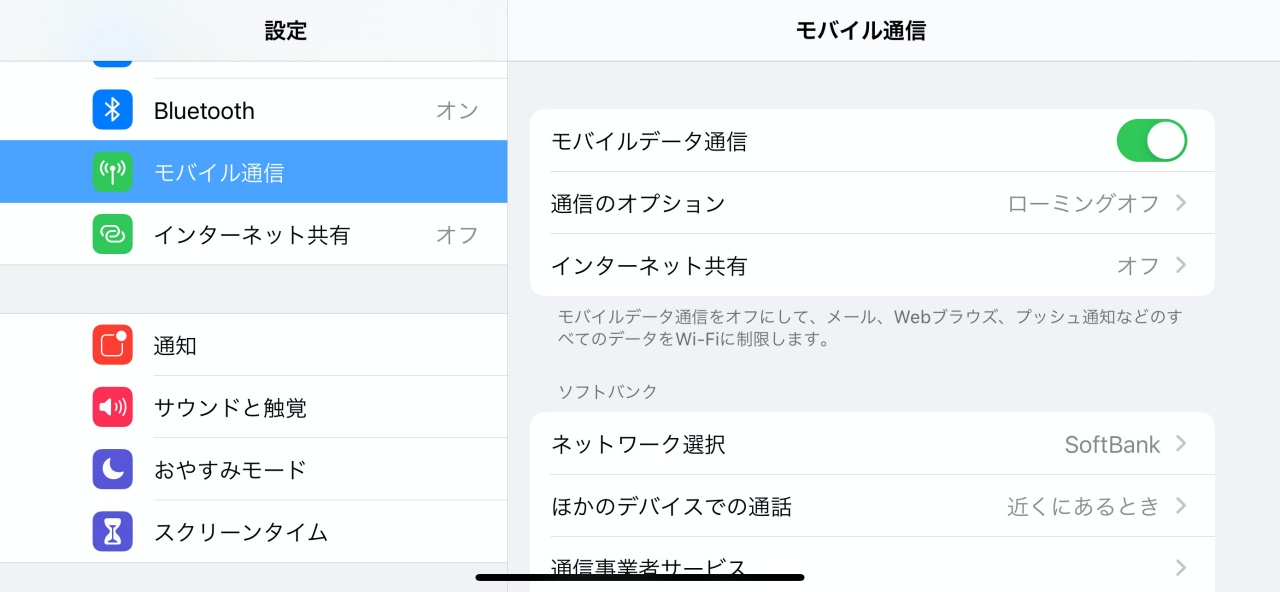
Task: Tap the red notifications icon
Action: 113,345
